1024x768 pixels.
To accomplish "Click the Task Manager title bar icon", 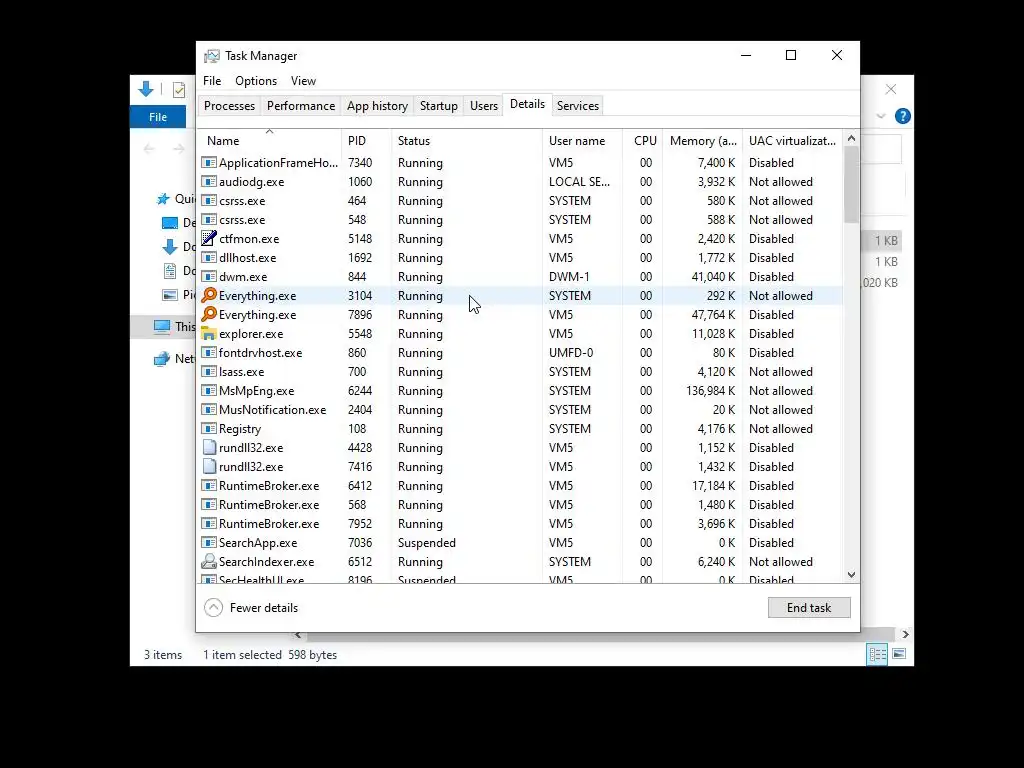I will click(212, 56).
